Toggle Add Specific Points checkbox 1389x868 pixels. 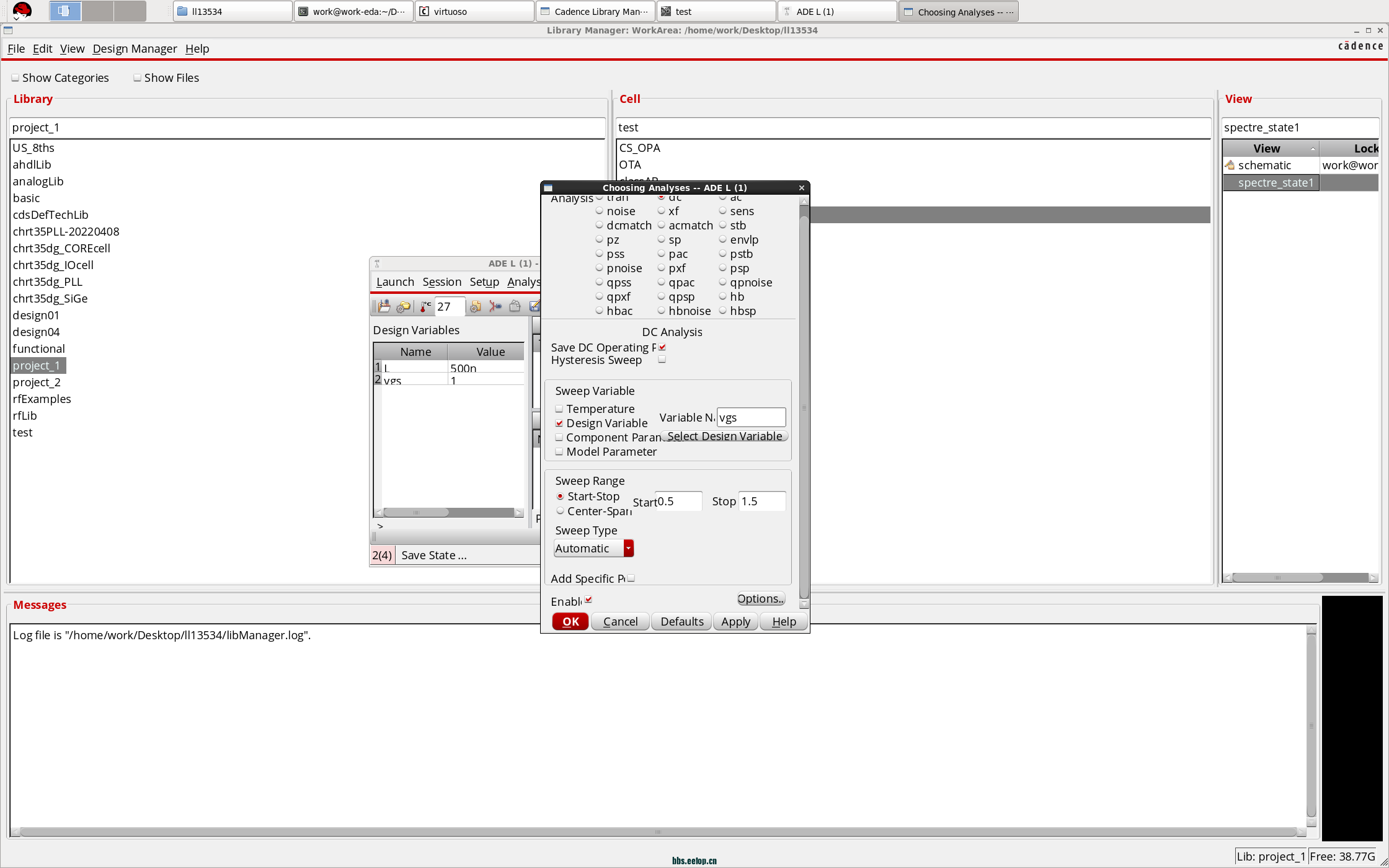(631, 578)
